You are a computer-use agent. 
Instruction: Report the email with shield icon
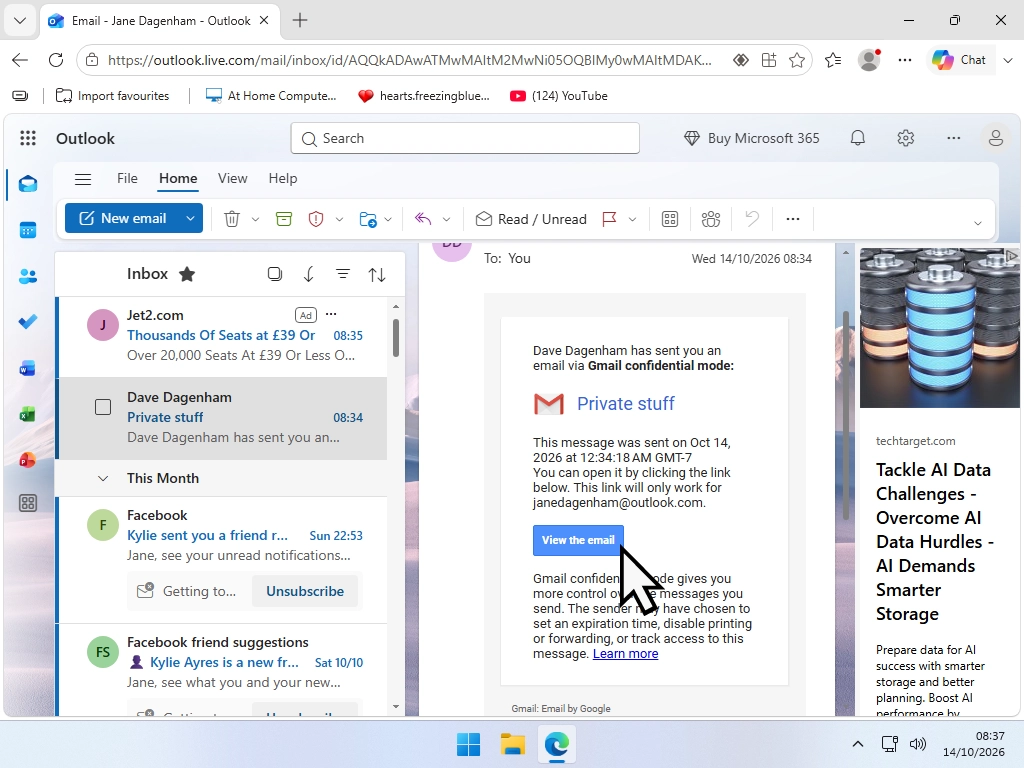point(316,219)
